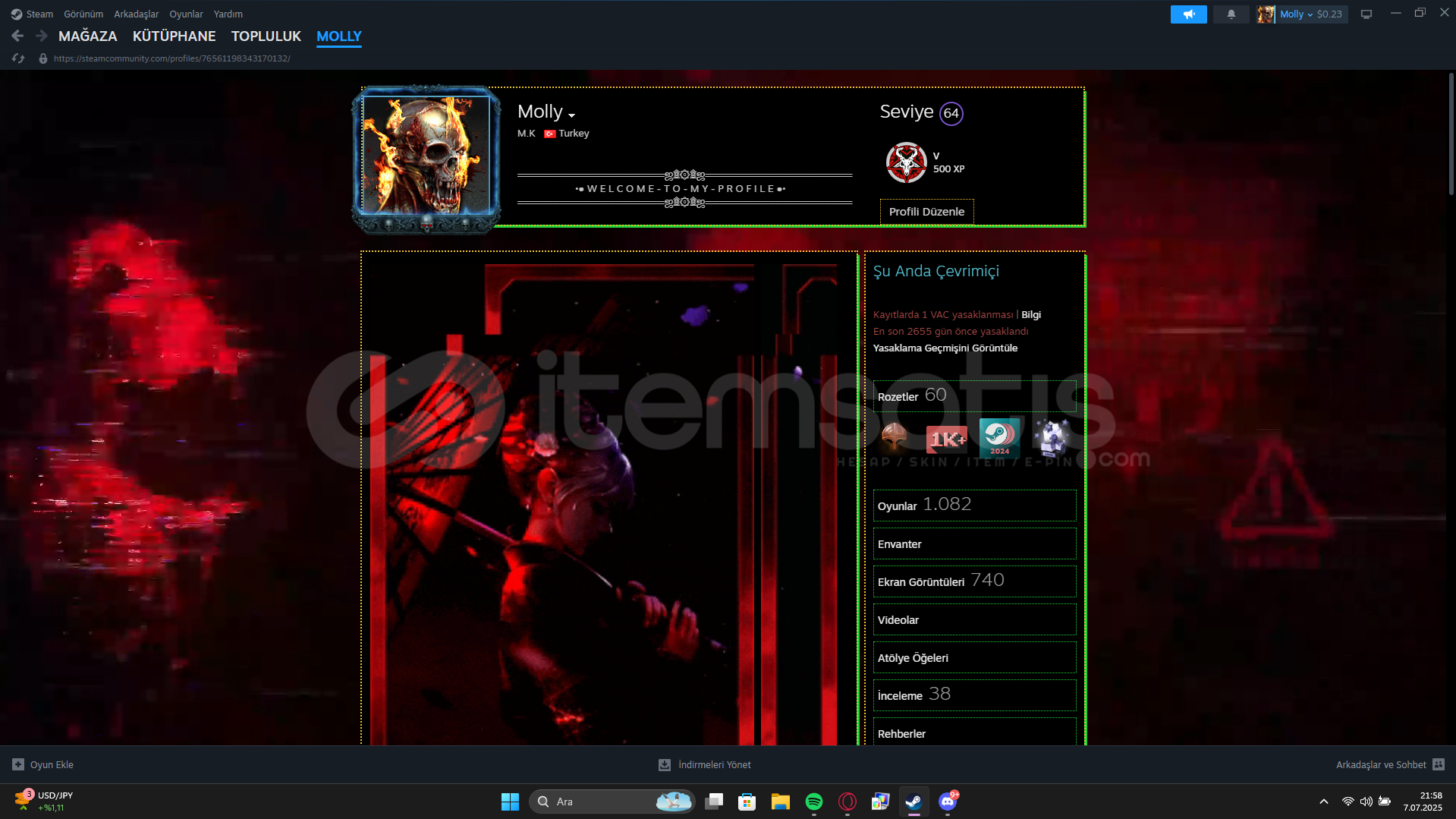
Task: Open the Oyunlar menu
Action: pyautogui.click(x=186, y=14)
